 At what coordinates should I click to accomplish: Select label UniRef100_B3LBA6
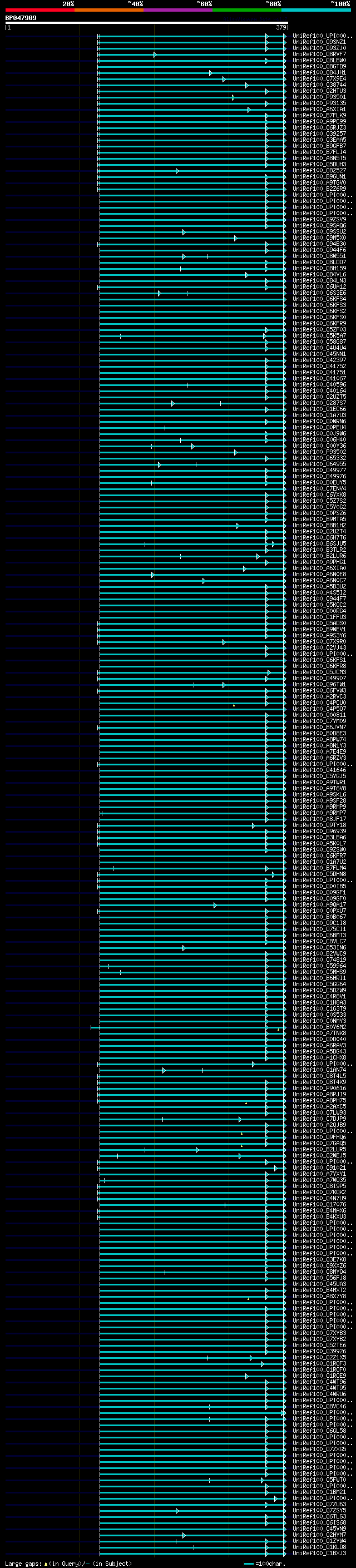319,837
